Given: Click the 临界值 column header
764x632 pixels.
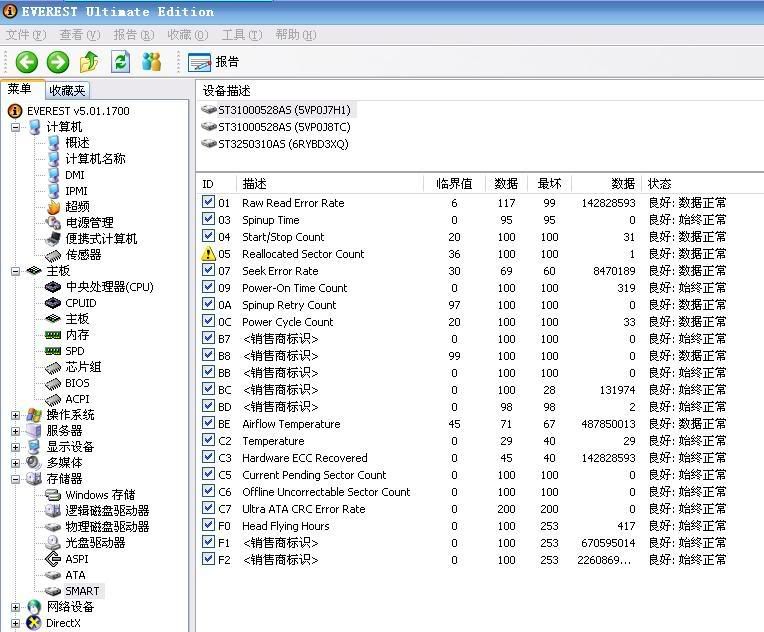Looking at the screenshot, I should 454,184.
